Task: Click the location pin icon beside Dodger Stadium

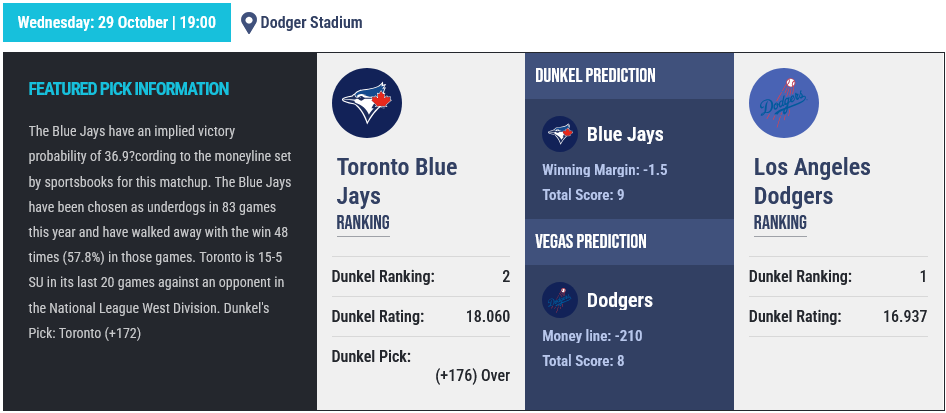Action: pos(249,22)
